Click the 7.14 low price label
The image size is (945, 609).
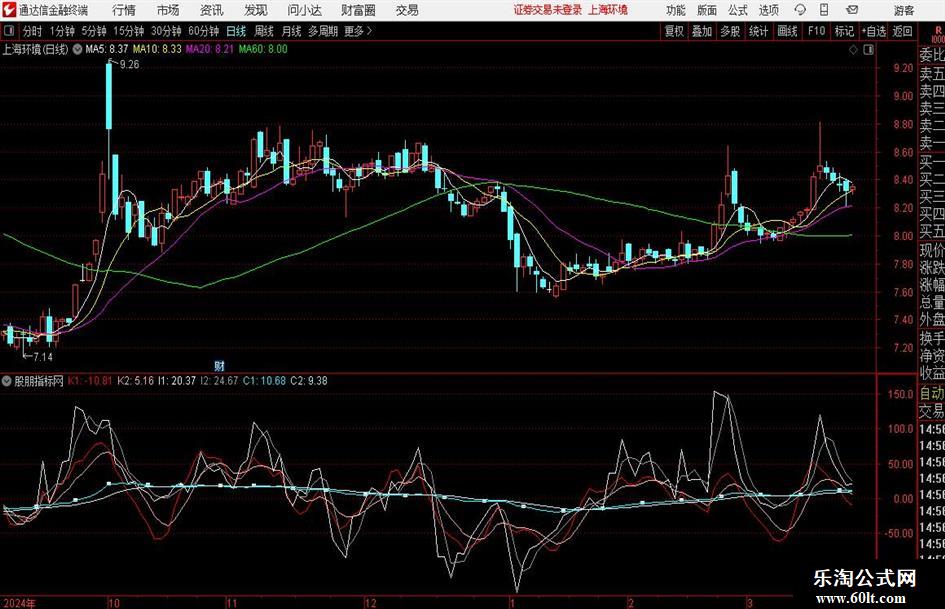(43, 357)
